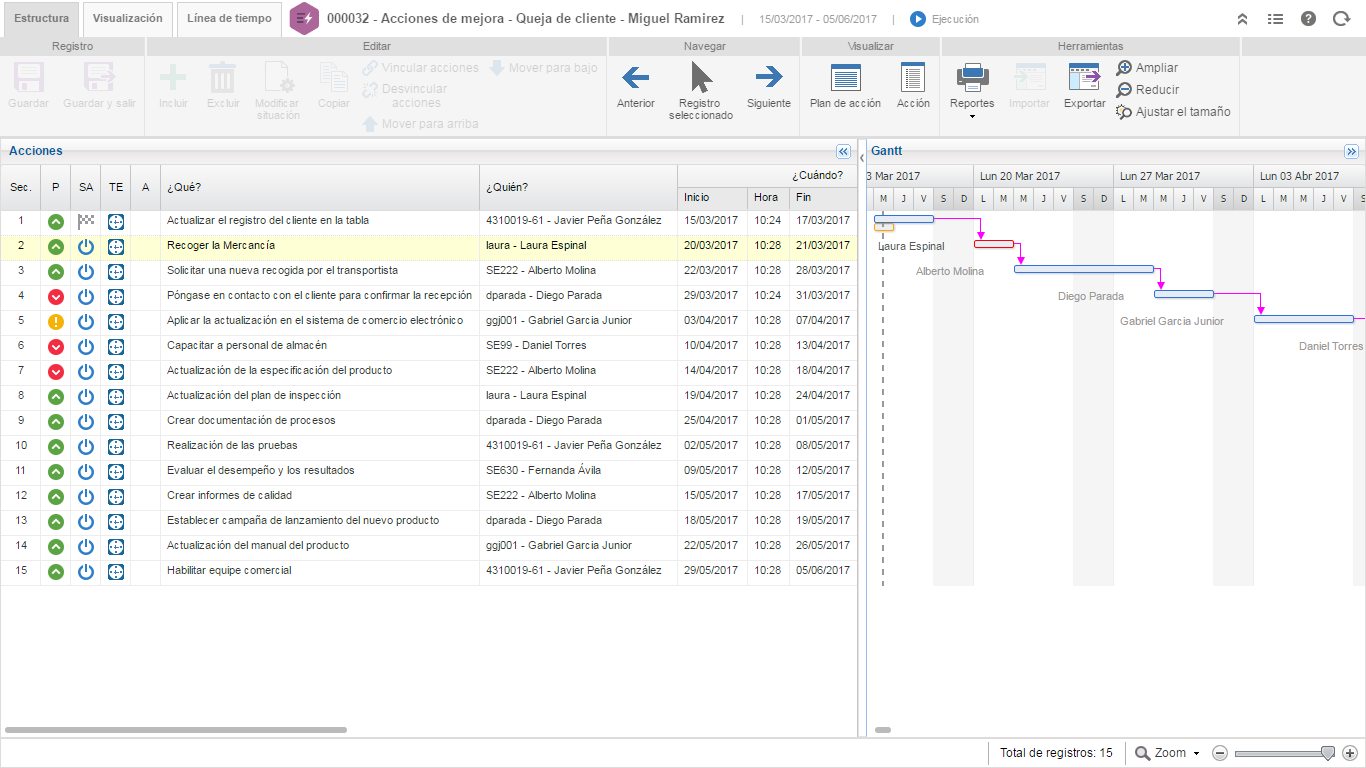Click Ajustar el tamaño button
Image resolution: width=1366 pixels, height=768 pixels.
coord(1173,112)
